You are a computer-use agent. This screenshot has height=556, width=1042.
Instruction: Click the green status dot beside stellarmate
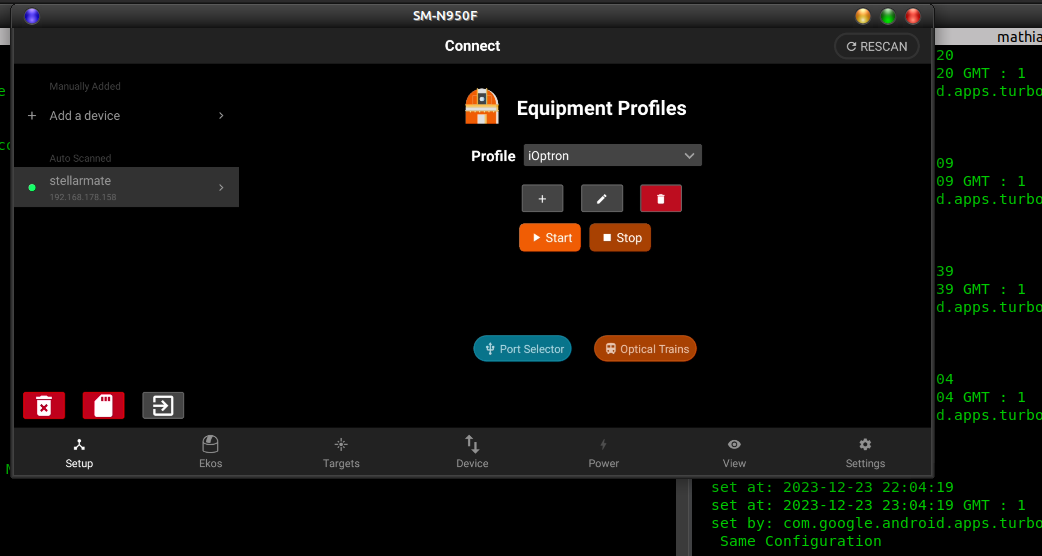(32, 188)
